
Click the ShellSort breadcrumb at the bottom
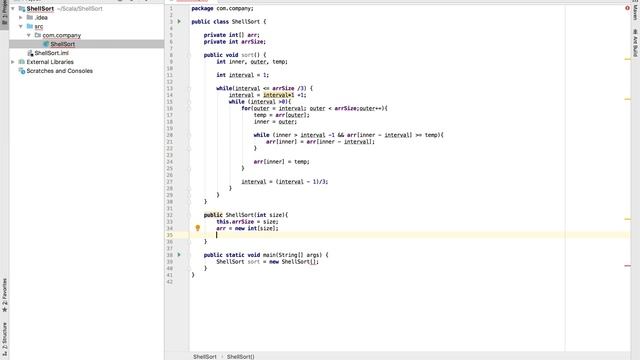point(204,357)
